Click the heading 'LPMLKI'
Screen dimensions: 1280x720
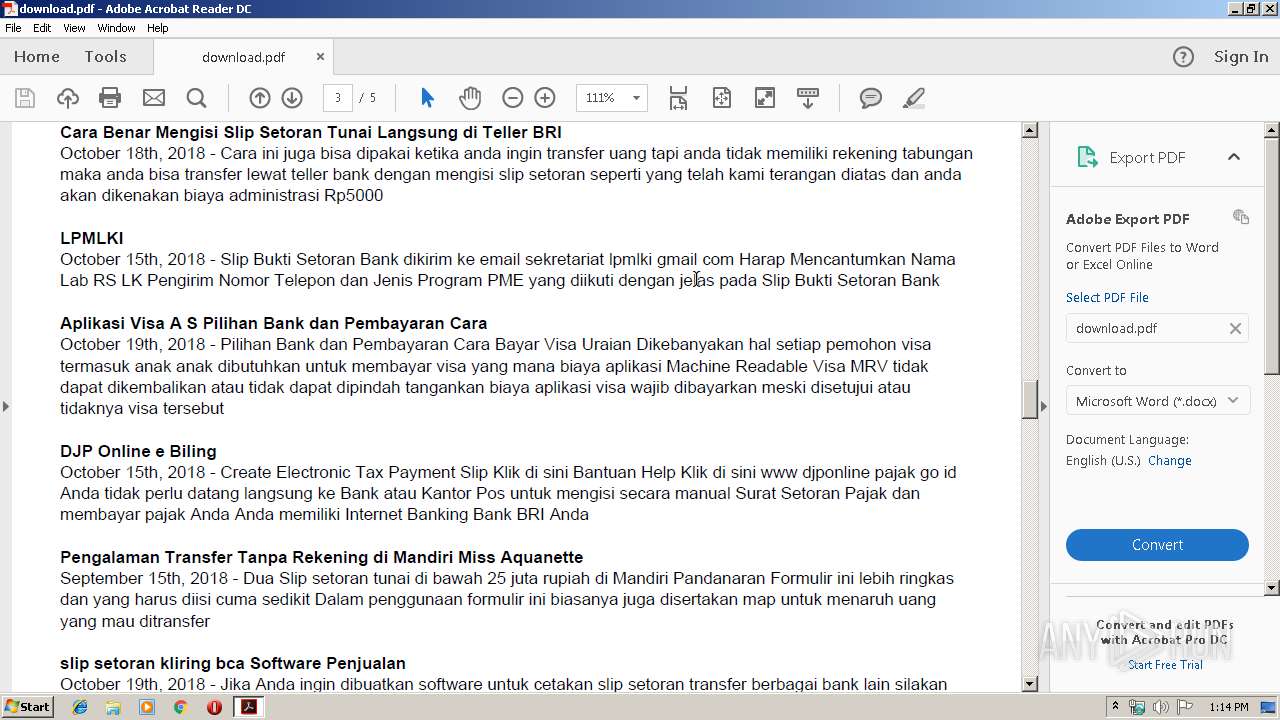click(92, 238)
